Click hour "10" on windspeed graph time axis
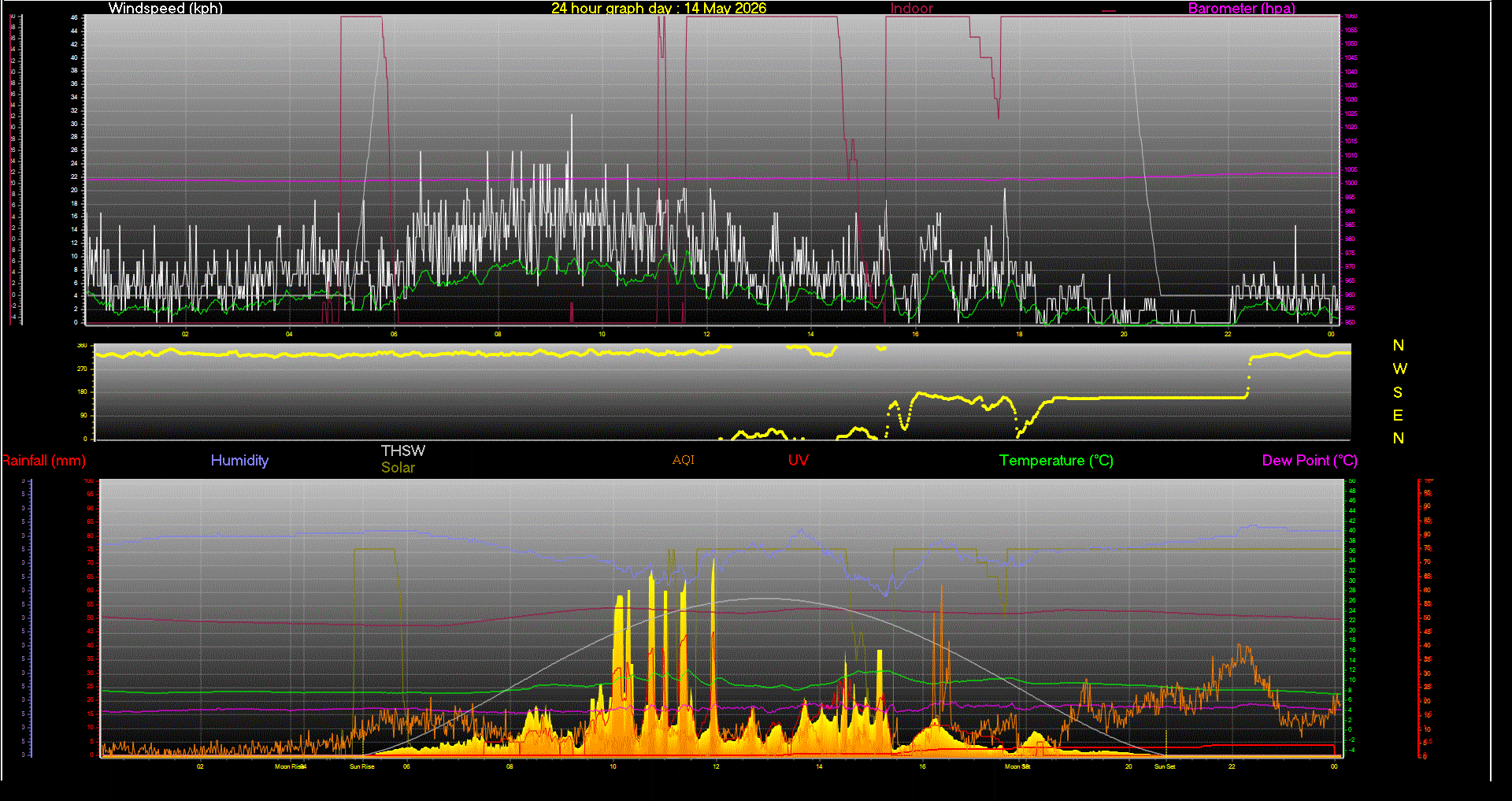This screenshot has height=801, width=1512. click(602, 334)
